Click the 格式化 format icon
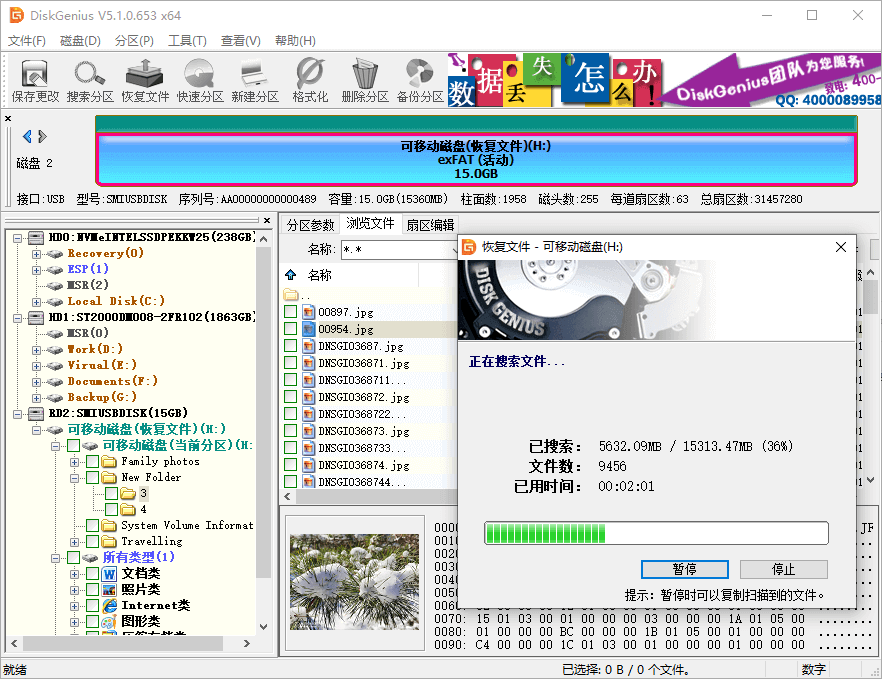Screen dimensions: 882x679 point(310,81)
